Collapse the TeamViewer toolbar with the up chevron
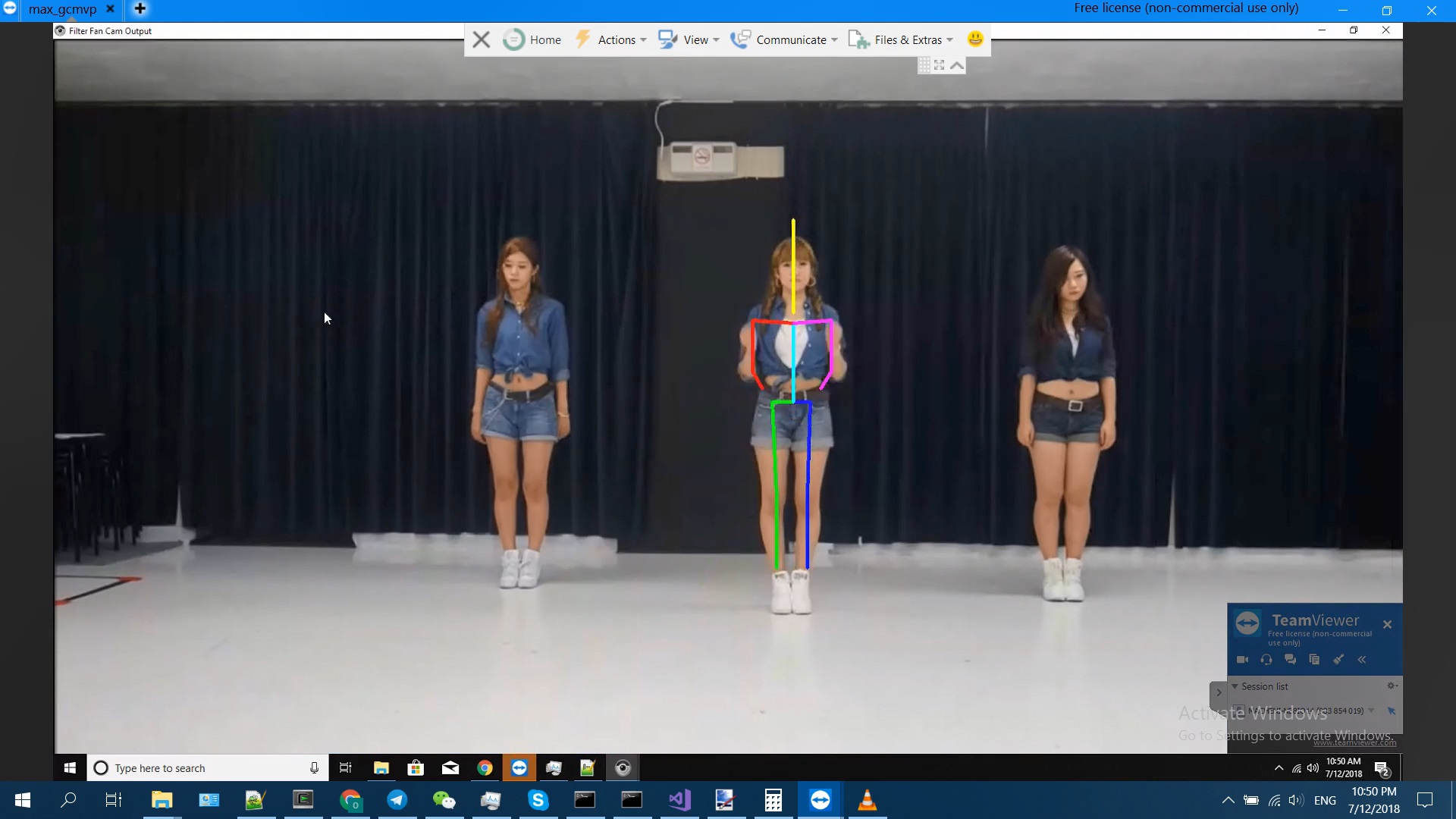Image resolution: width=1456 pixels, height=819 pixels. [x=957, y=65]
